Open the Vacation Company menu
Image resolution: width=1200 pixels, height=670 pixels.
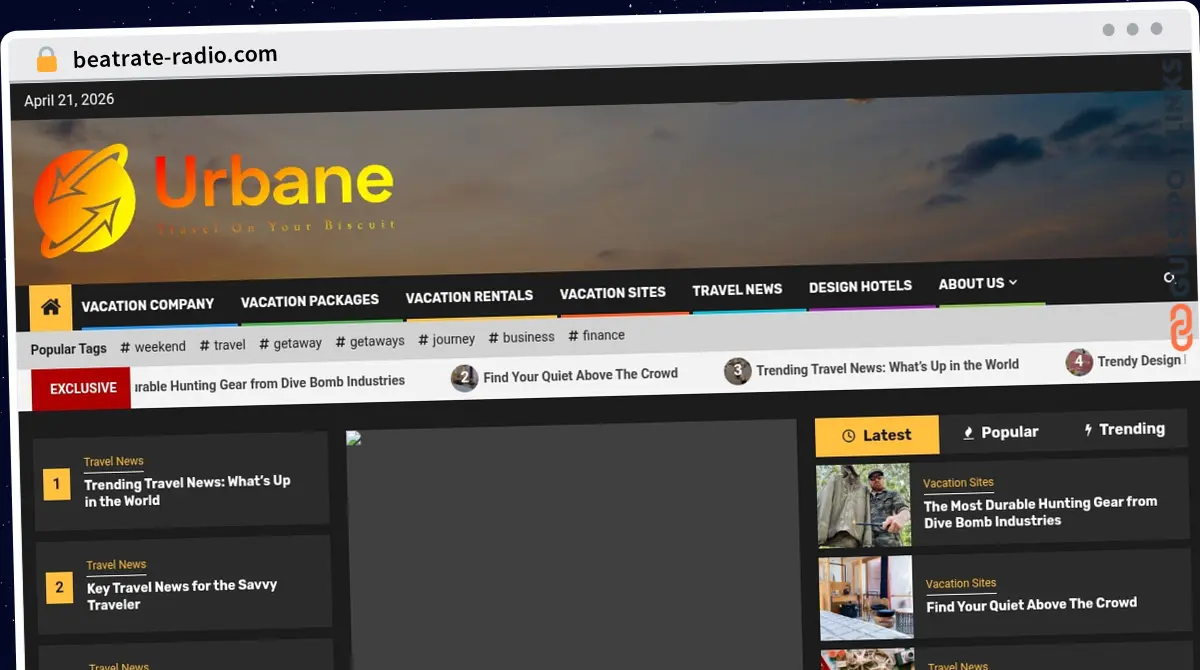[148, 305]
